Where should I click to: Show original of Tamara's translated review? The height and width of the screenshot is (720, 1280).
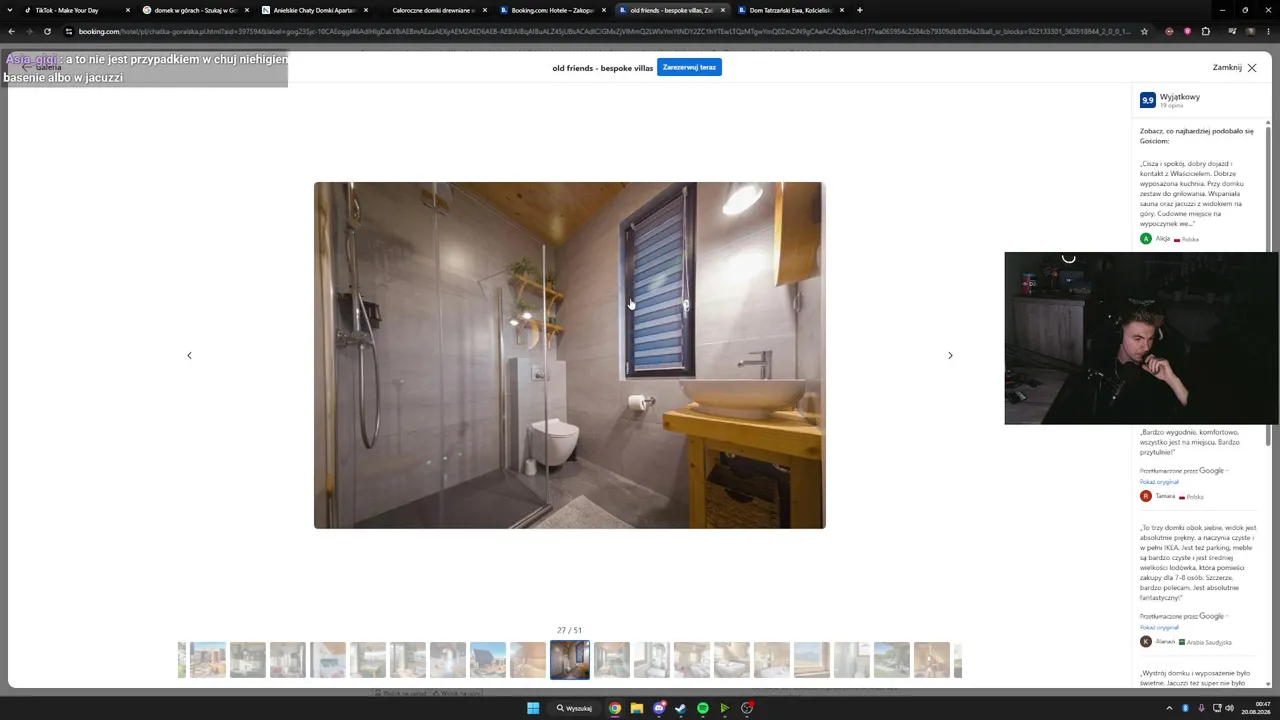(x=1159, y=482)
